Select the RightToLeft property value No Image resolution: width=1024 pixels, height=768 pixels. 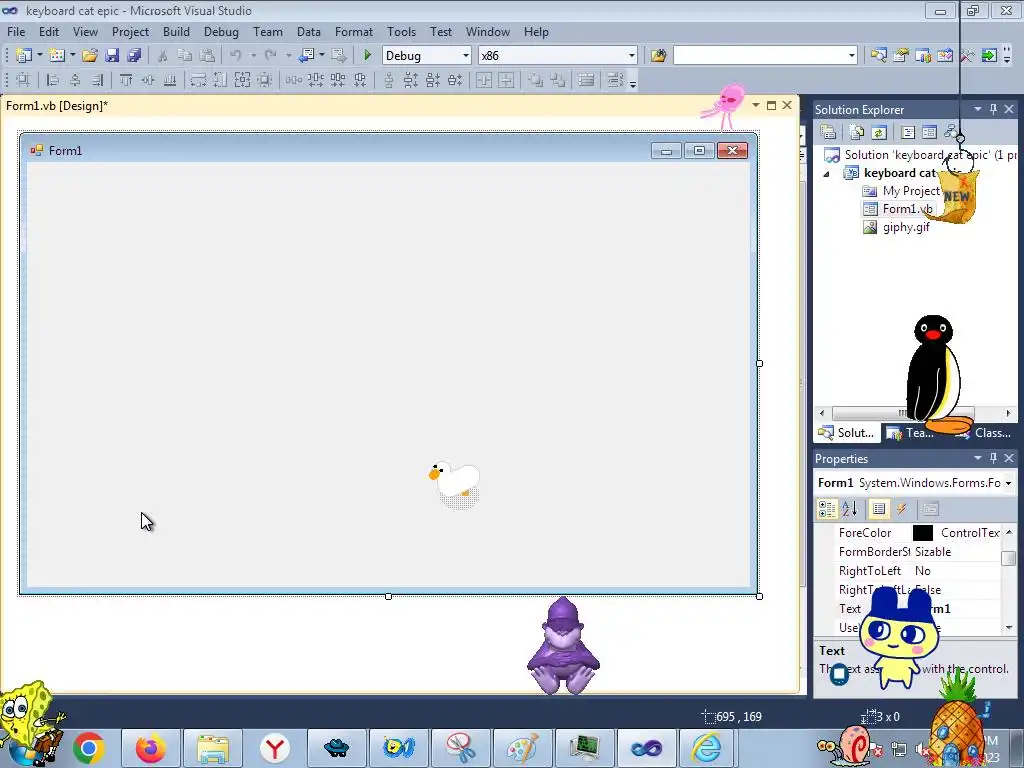coord(923,571)
